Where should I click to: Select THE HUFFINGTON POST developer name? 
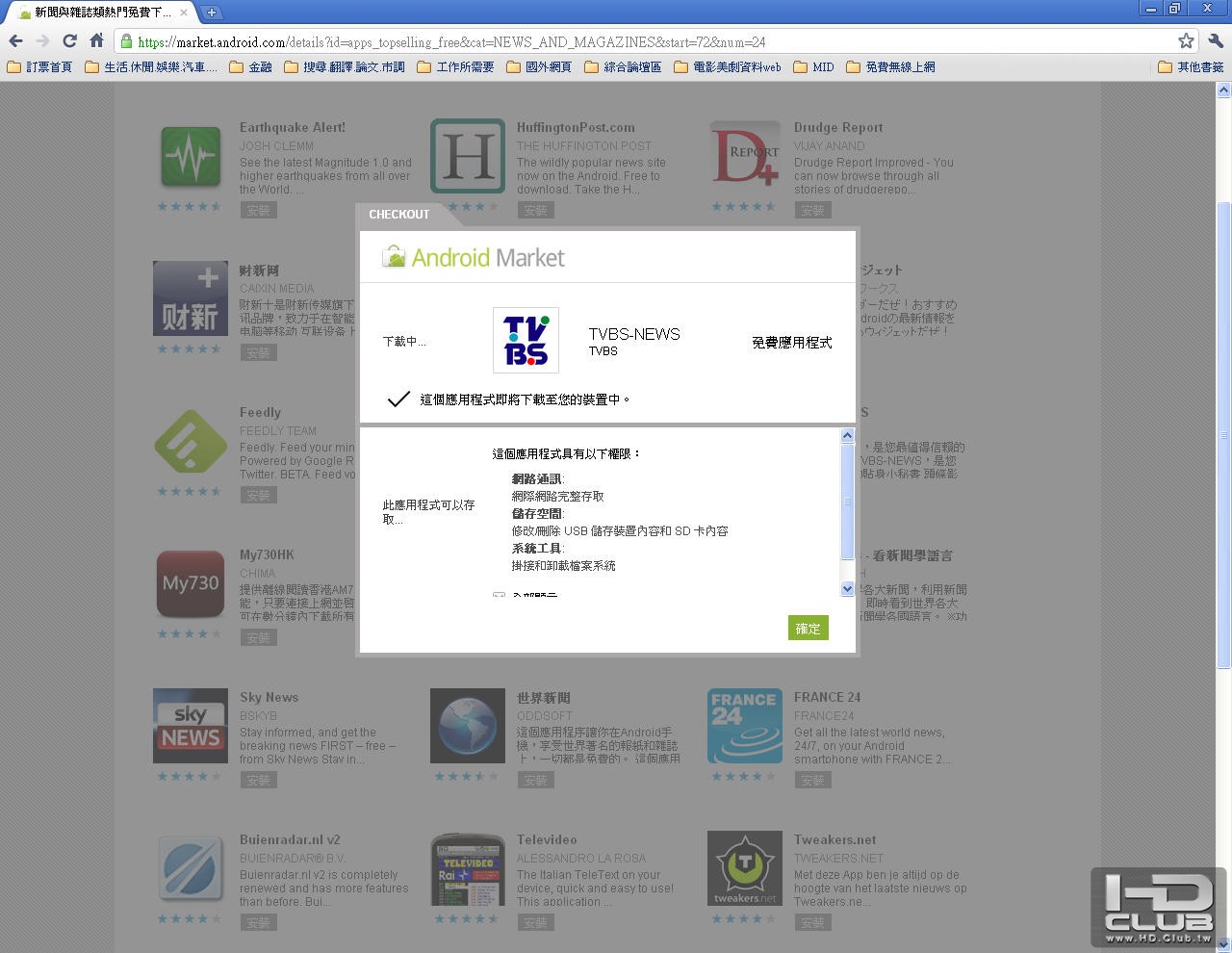pyautogui.click(x=584, y=146)
